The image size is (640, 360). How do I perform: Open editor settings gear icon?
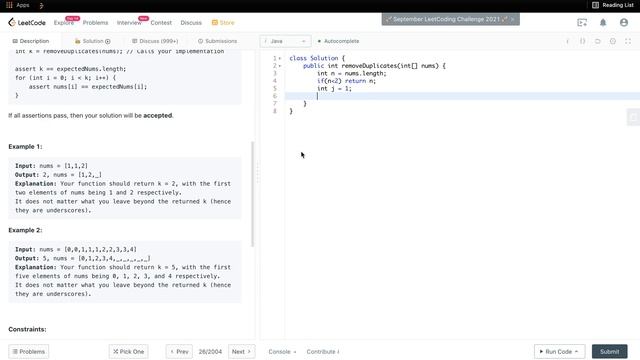pyautogui.click(x=613, y=41)
